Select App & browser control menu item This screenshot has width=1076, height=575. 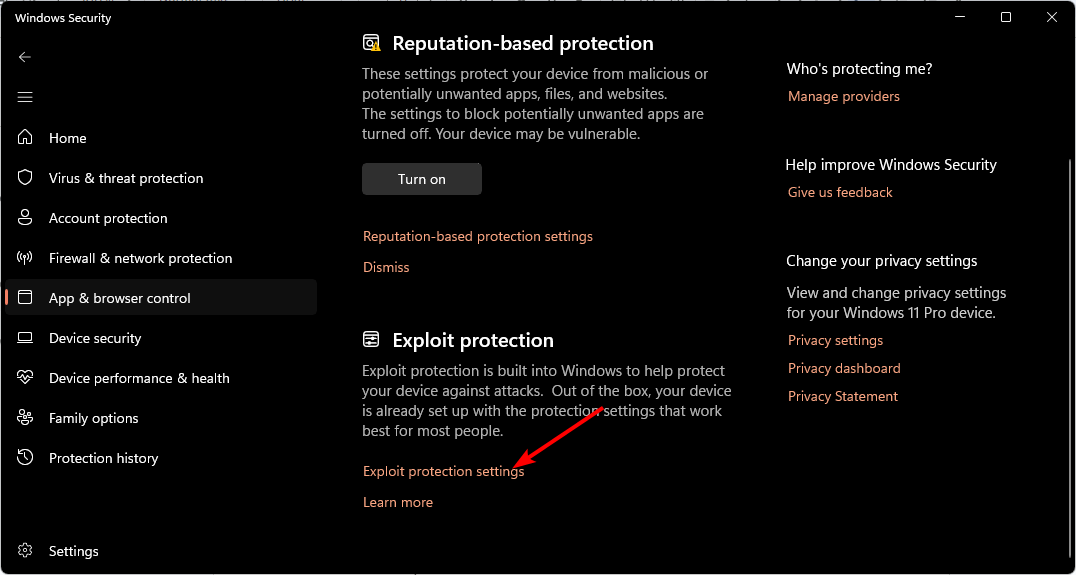point(120,298)
